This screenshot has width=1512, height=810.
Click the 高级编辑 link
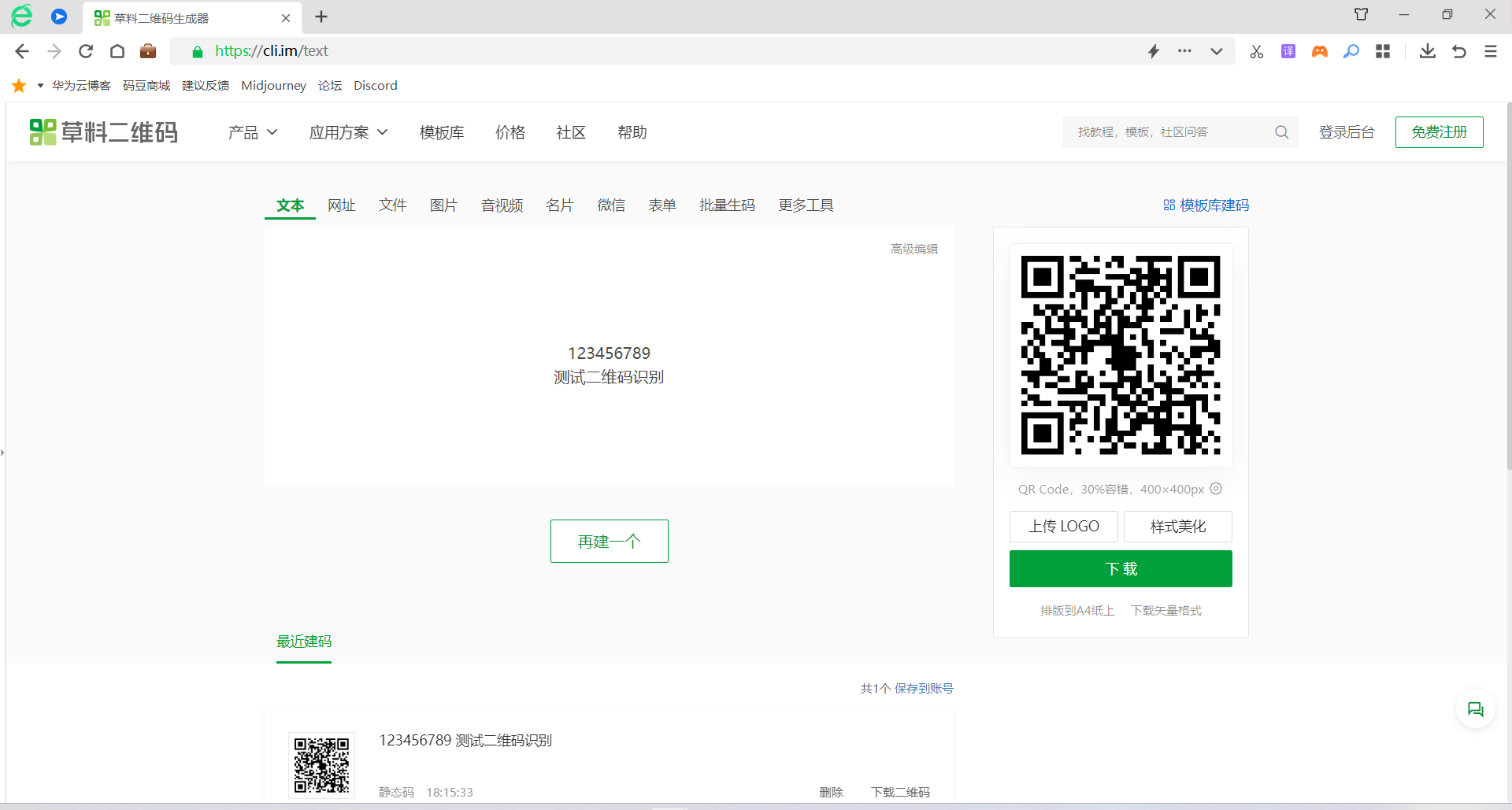[914, 249]
